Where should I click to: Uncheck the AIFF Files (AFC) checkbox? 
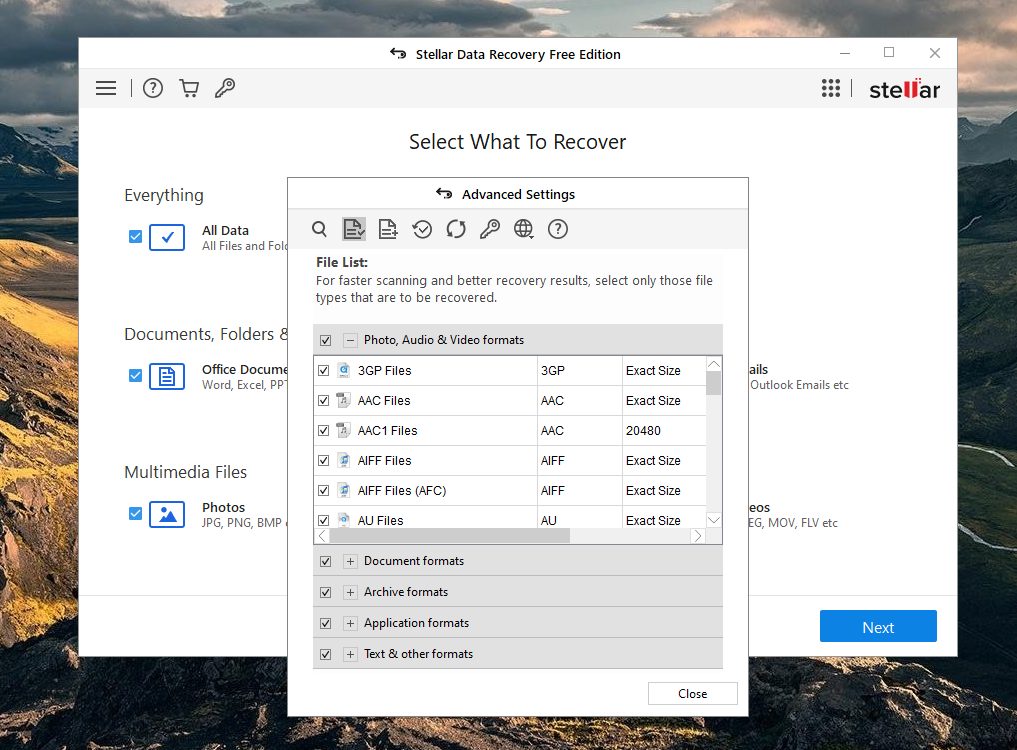pyautogui.click(x=323, y=491)
